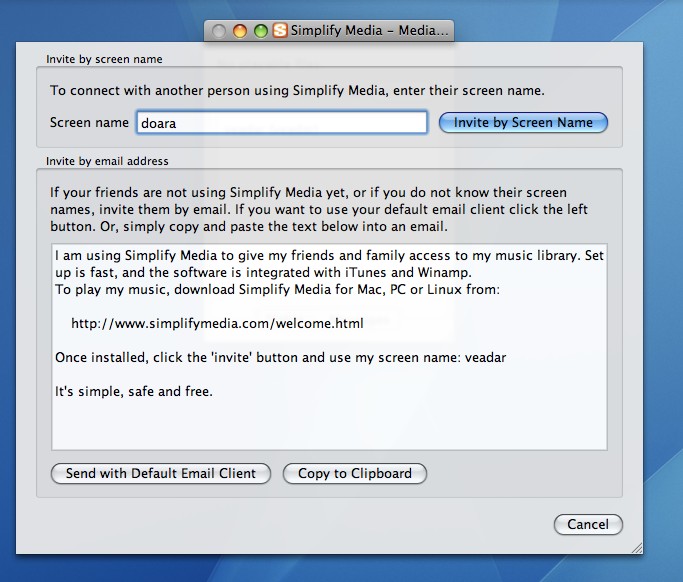
Task: Click the simplifymedia.com welcome URL text
Action: [217, 324]
